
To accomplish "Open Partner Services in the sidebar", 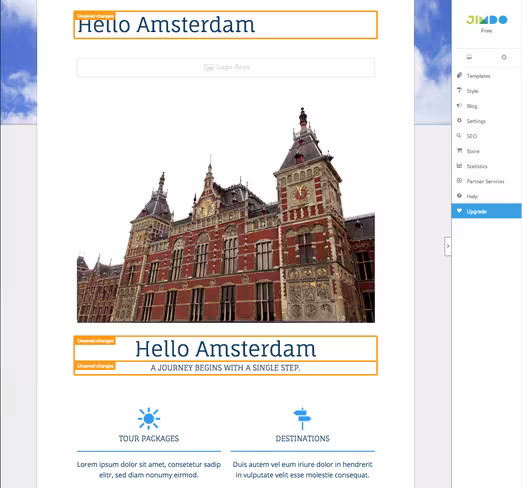I will (486, 181).
